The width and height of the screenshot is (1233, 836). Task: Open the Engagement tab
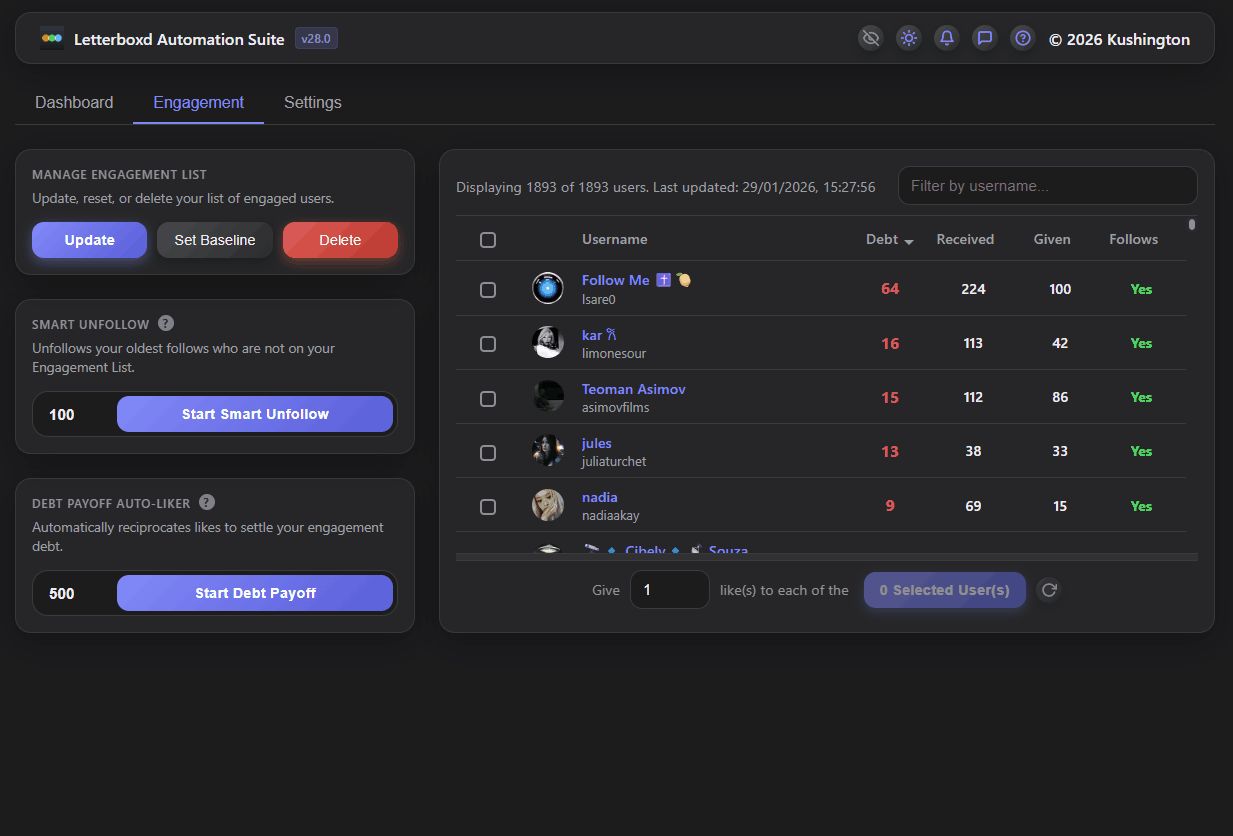[x=198, y=102]
